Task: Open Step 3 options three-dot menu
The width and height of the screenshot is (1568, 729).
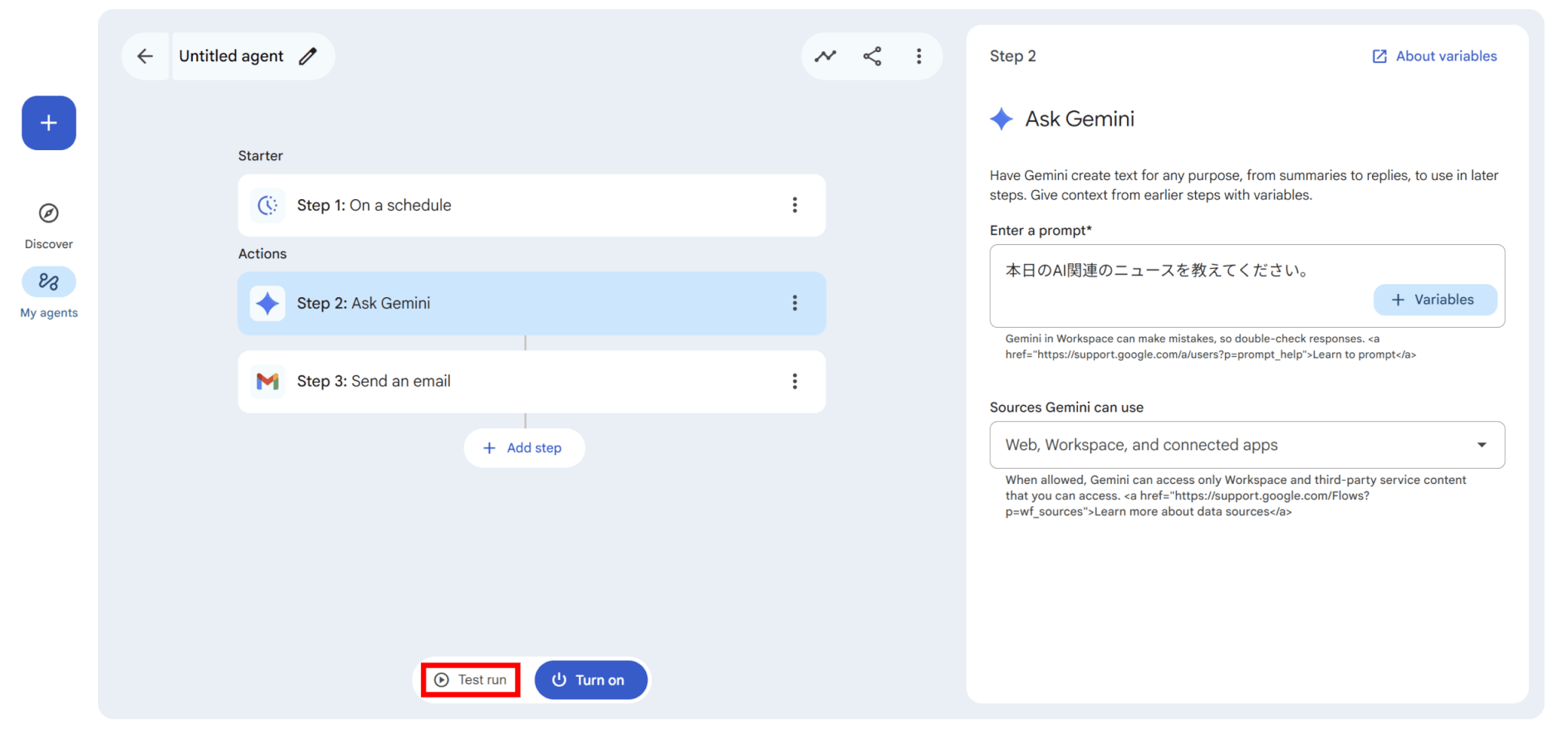Action: [x=795, y=381]
